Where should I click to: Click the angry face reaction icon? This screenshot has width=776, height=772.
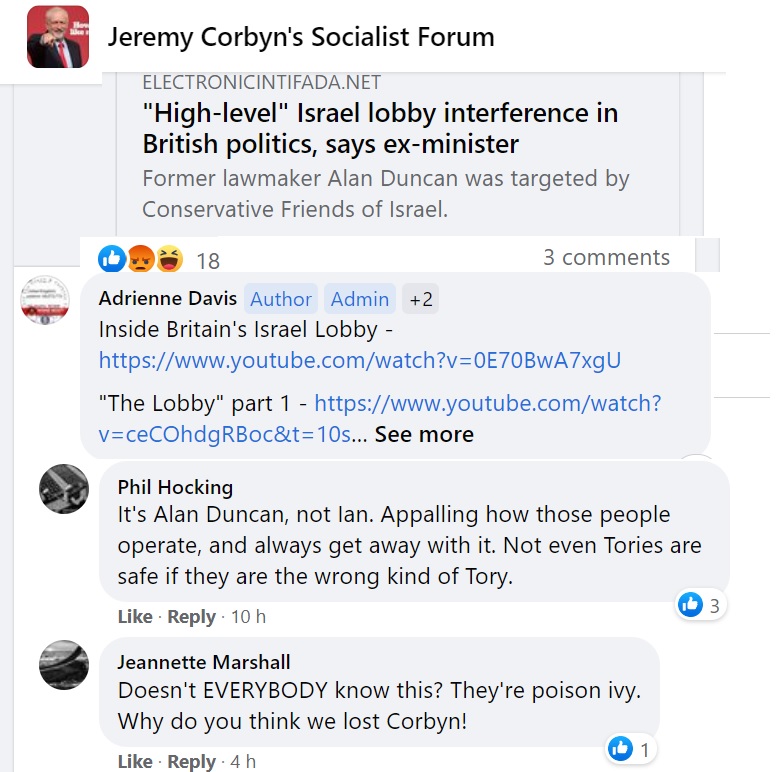(x=141, y=259)
